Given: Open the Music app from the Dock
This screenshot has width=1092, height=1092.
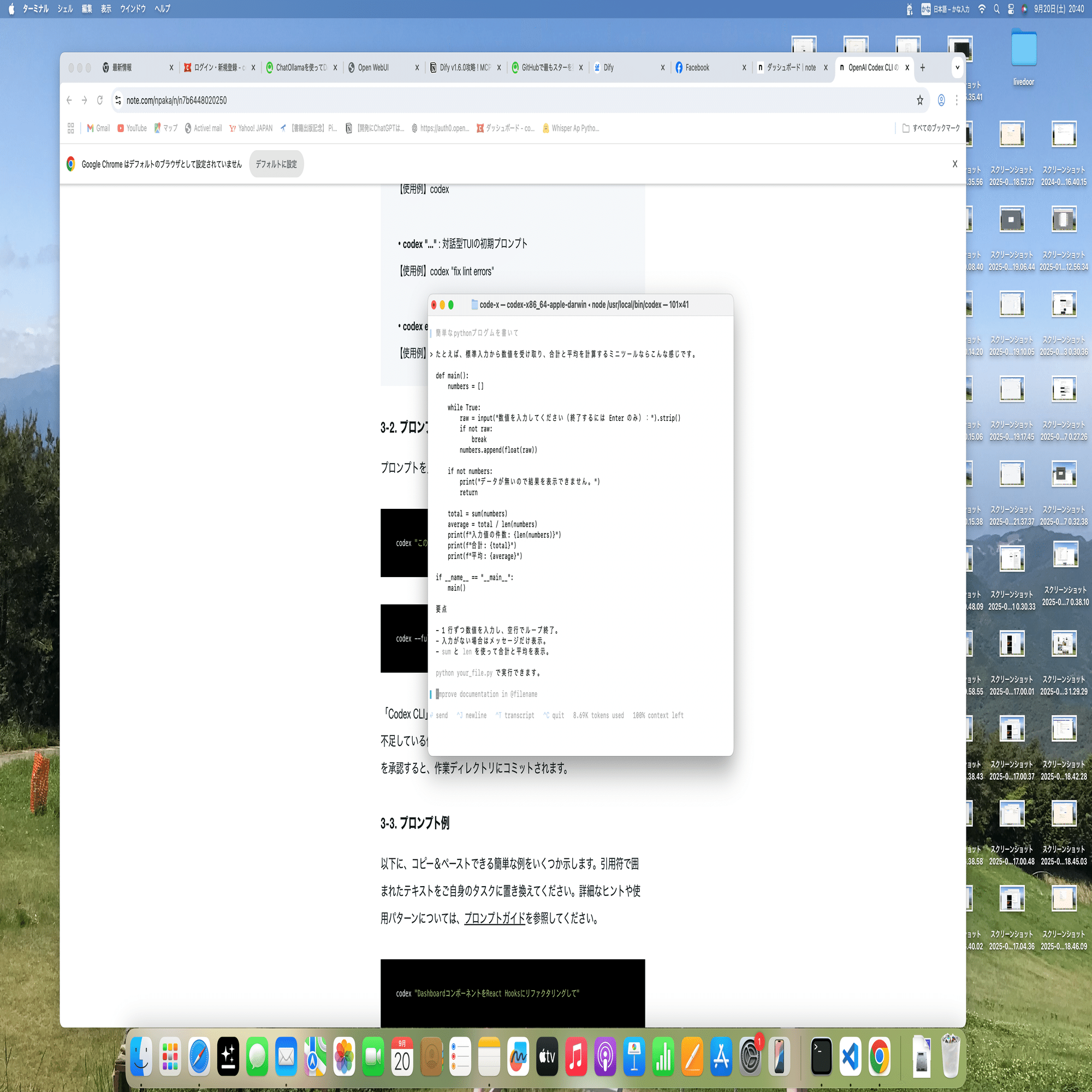Looking at the screenshot, I should coord(577,1056).
